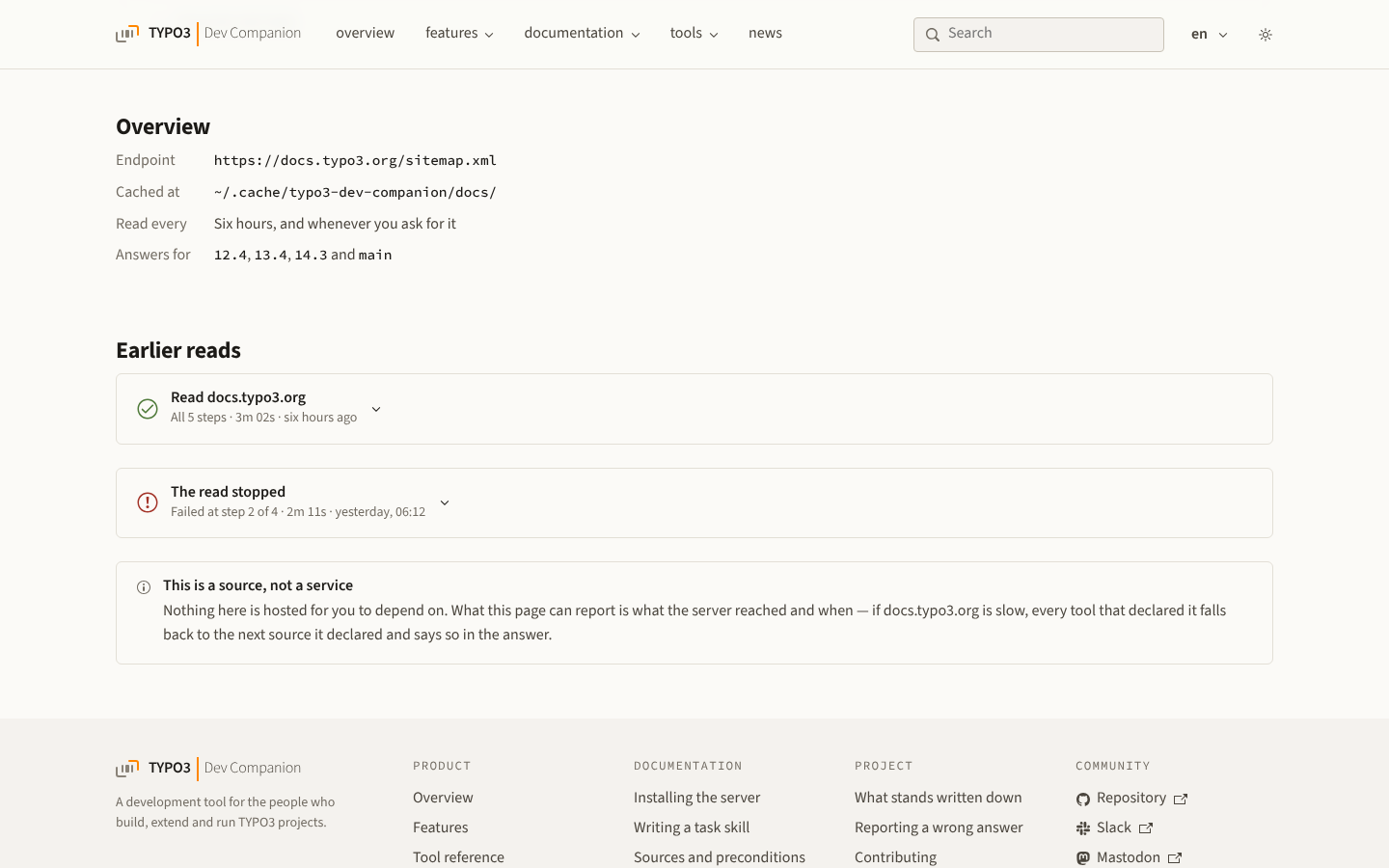This screenshot has width=1389, height=868.
Task: Open the en language selector
Action: 1209,35
